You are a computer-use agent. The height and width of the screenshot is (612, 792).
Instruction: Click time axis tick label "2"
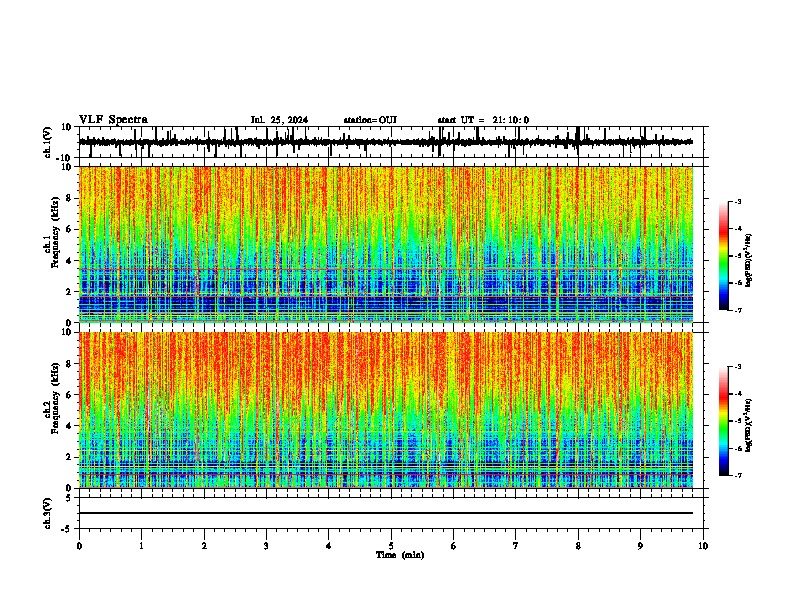tap(204, 546)
